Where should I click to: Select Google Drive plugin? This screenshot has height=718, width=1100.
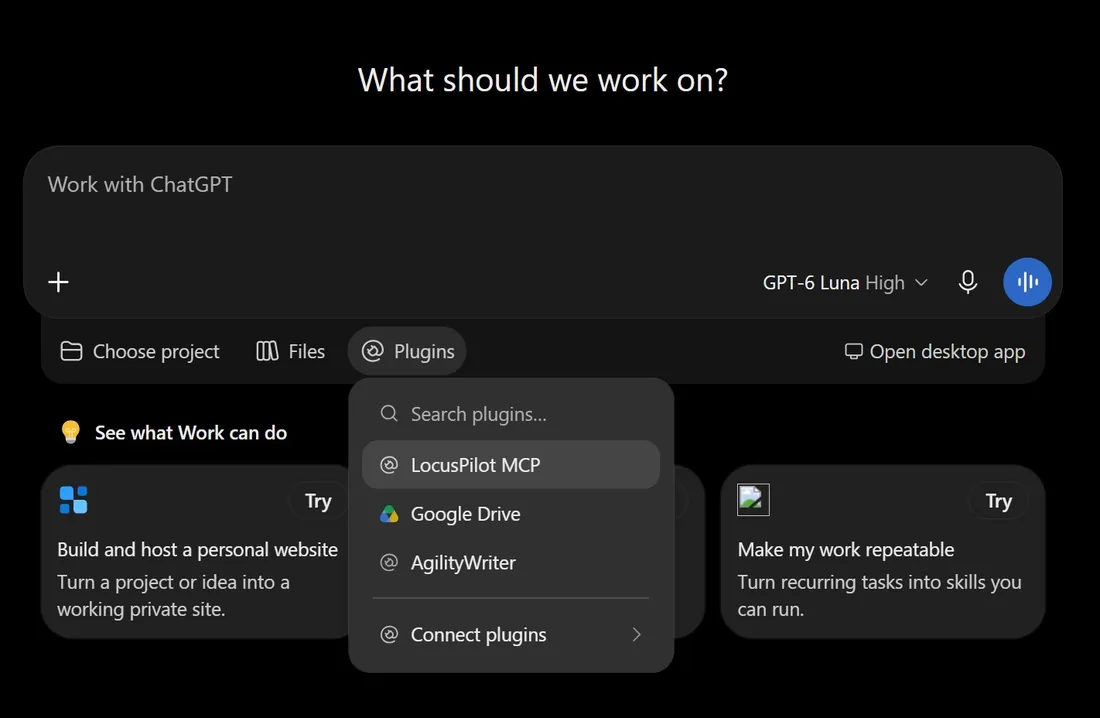point(511,514)
